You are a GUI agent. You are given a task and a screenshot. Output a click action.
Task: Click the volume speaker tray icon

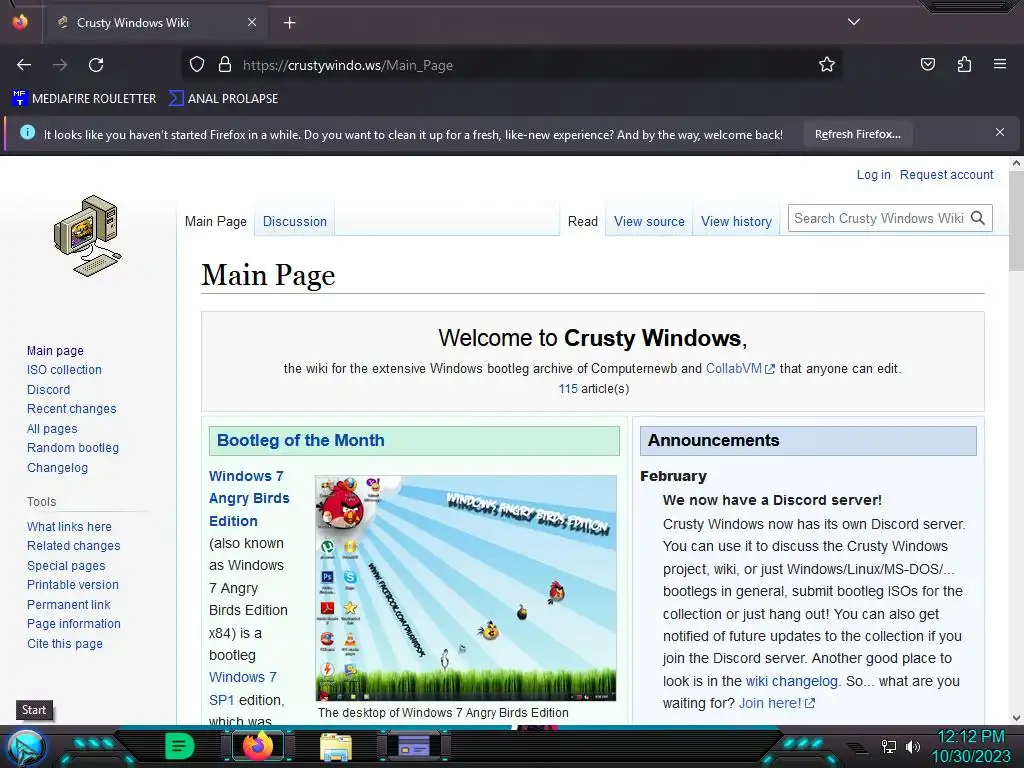[913, 746]
